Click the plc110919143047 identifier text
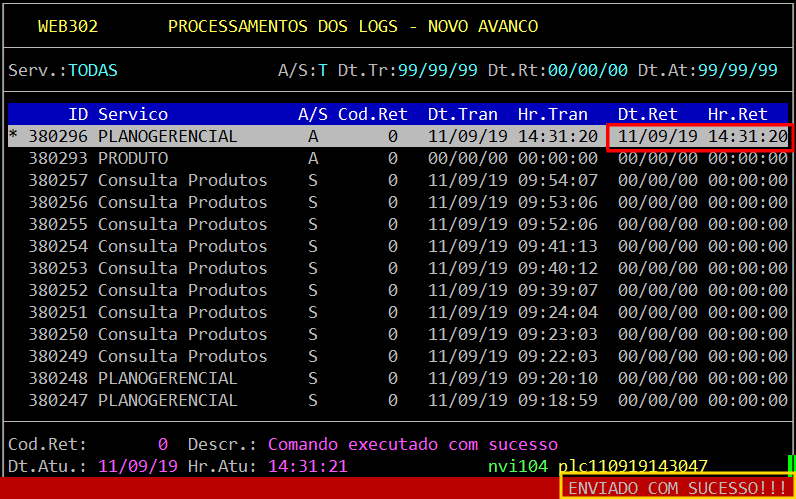This screenshot has height=499, width=796. 633,466
